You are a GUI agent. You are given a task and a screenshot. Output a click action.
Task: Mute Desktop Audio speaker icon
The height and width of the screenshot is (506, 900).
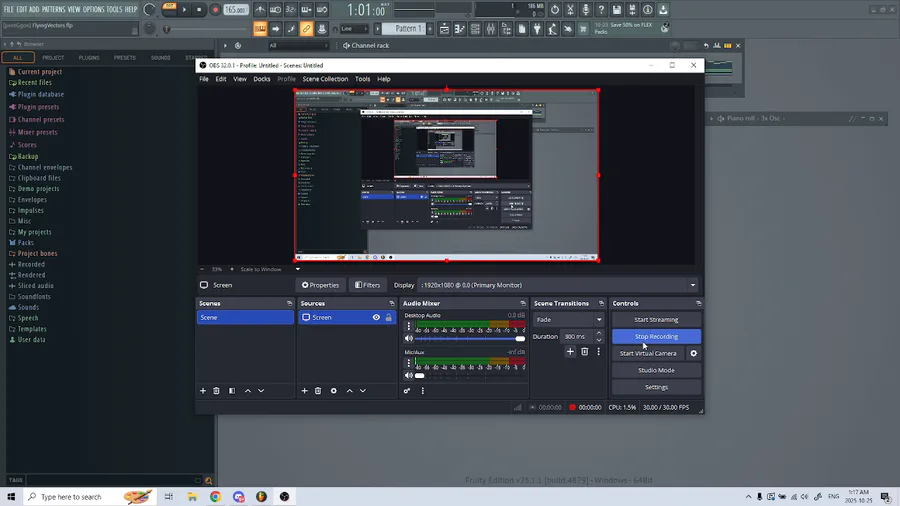click(408, 339)
